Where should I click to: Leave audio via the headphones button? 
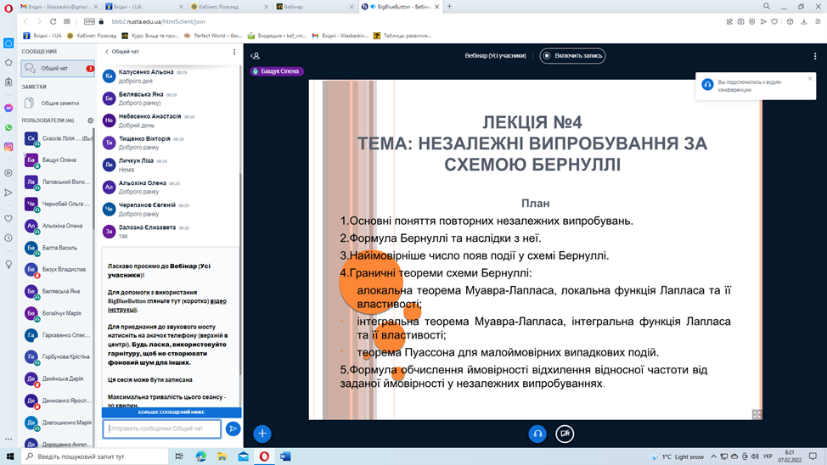537,434
